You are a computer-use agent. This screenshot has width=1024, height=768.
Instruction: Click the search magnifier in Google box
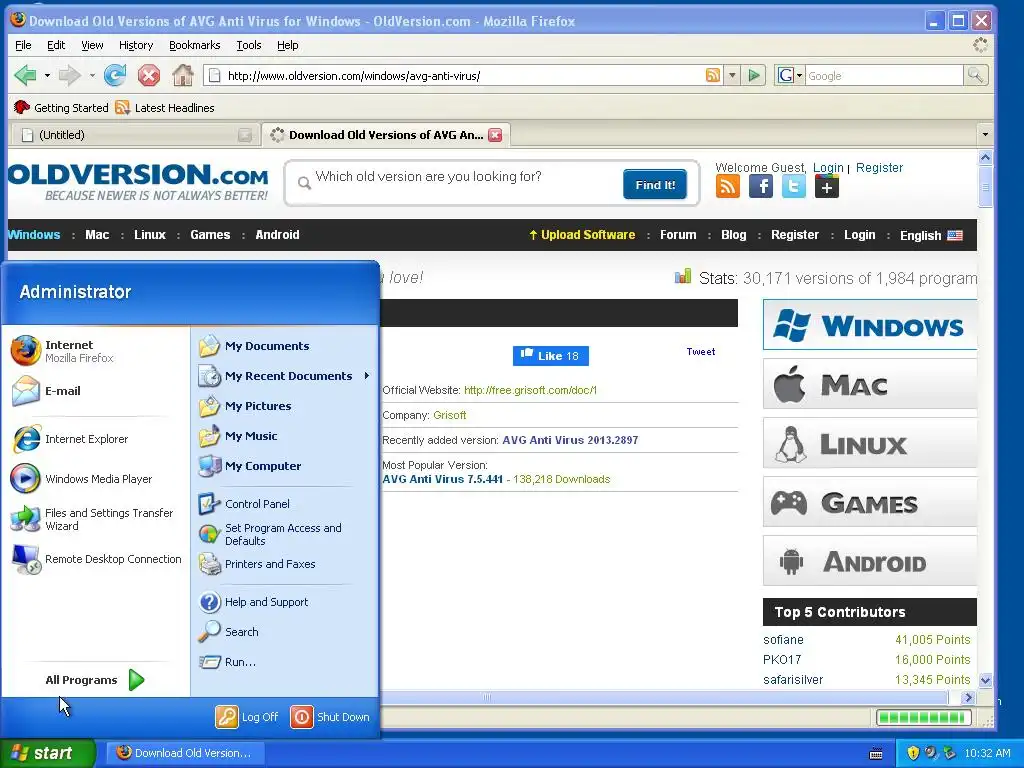(975, 76)
